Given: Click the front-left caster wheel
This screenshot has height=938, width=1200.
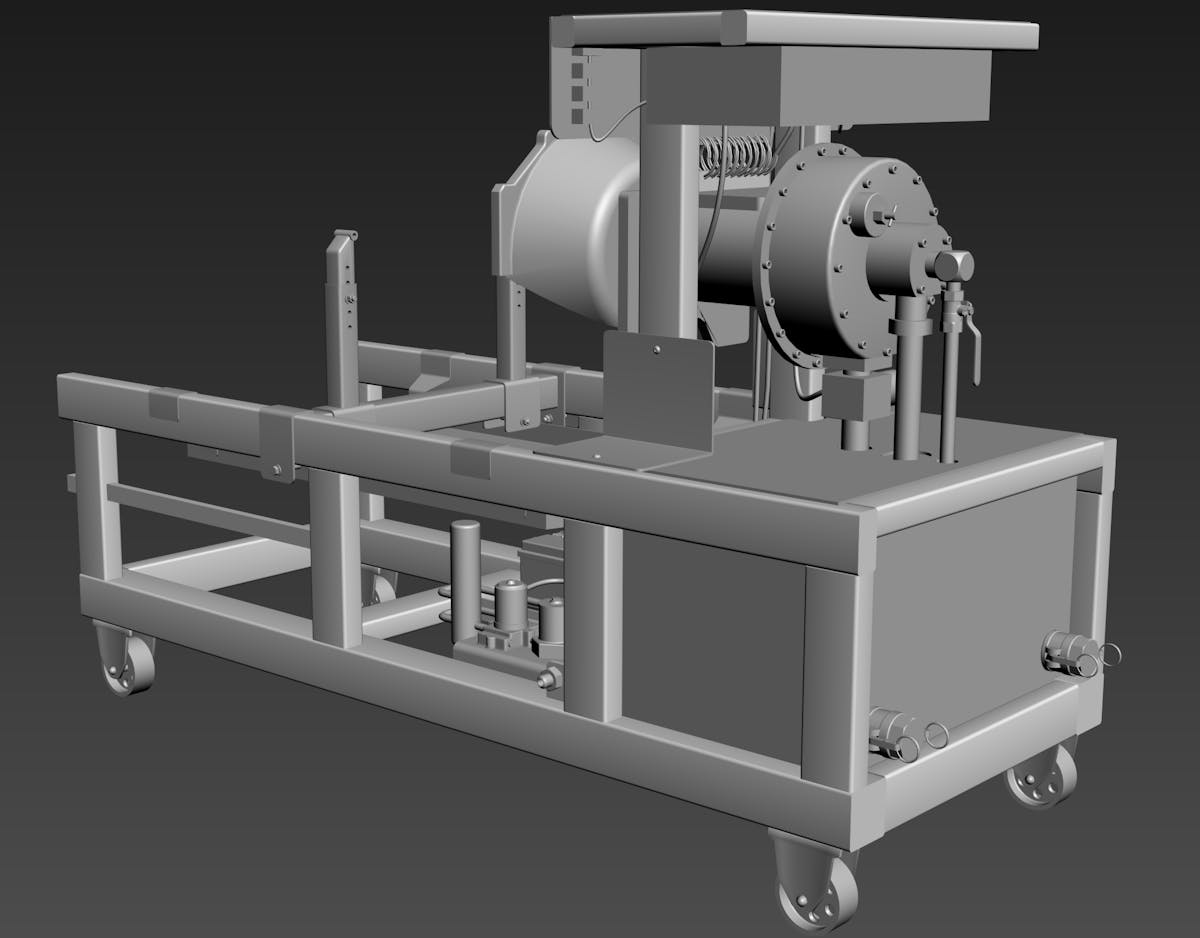Looking at the screenshot, I should pyautogui.click(x=127, y=662).
